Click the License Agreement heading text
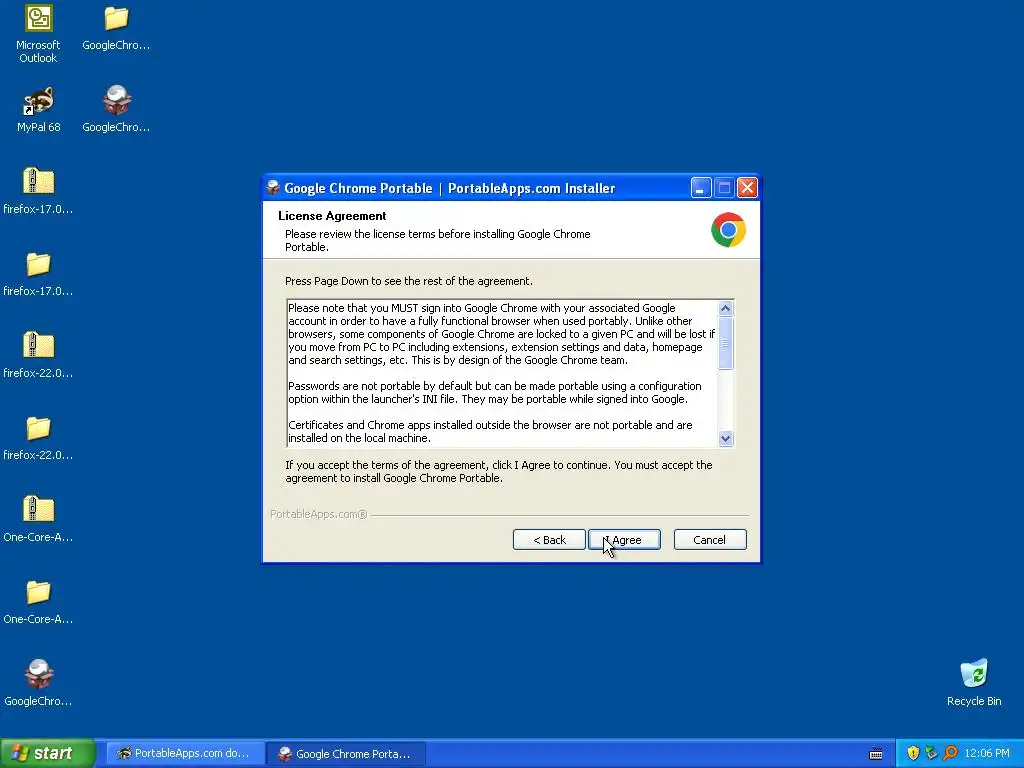This screenshot has width=1024, height=768. coord(332,216)
